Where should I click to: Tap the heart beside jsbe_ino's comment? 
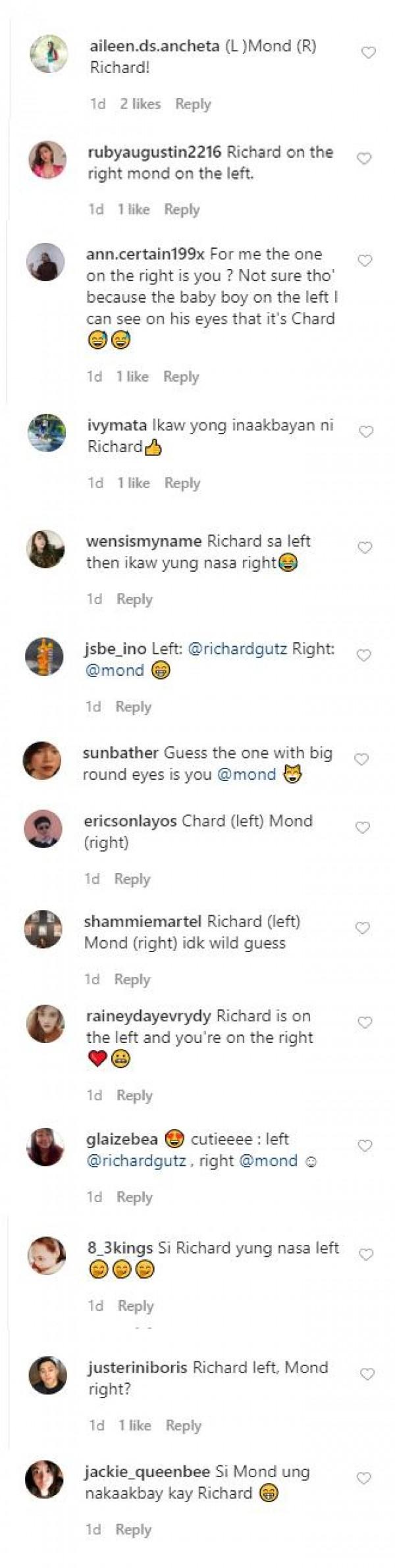[x=363, y=655]
